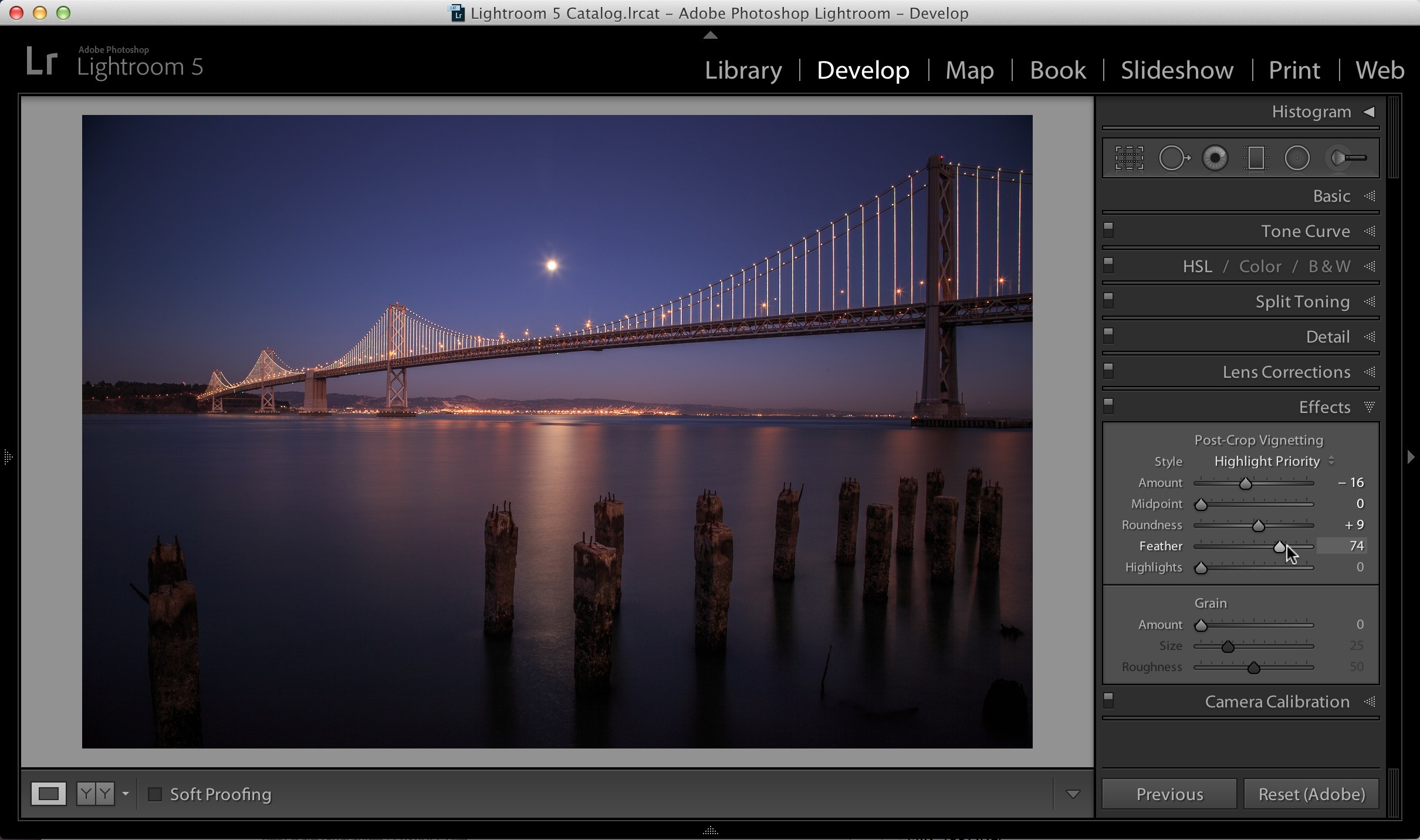1420x840 pixels.
Task: Switch to Before/After view mode
Action: coord(96,794)
